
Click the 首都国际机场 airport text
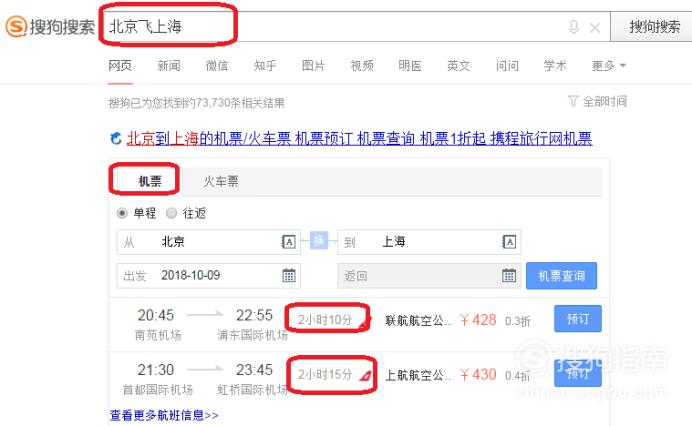point(158,390)
